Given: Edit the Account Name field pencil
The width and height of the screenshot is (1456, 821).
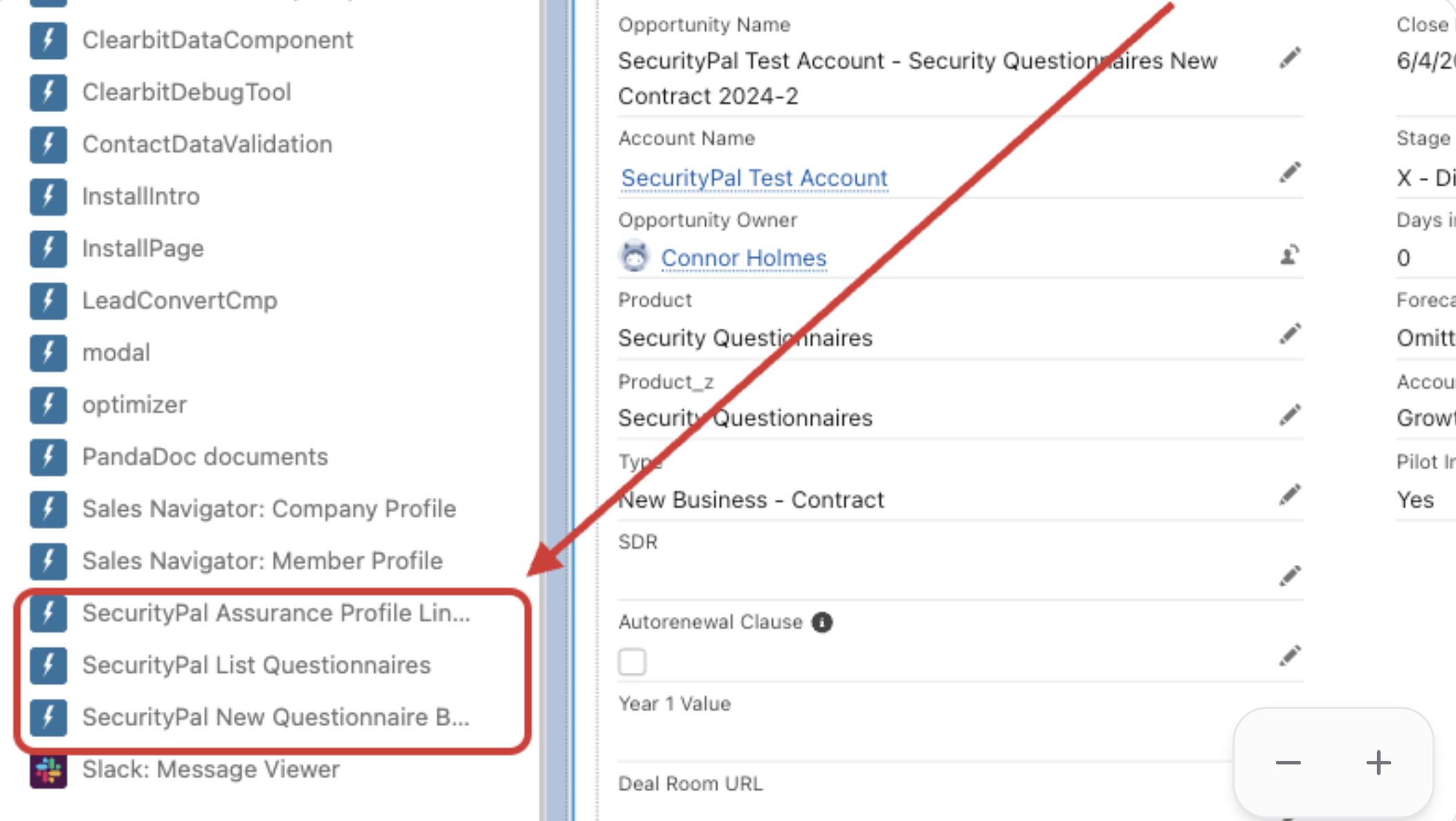Looking at the screenshot, I should [1289, 172].
